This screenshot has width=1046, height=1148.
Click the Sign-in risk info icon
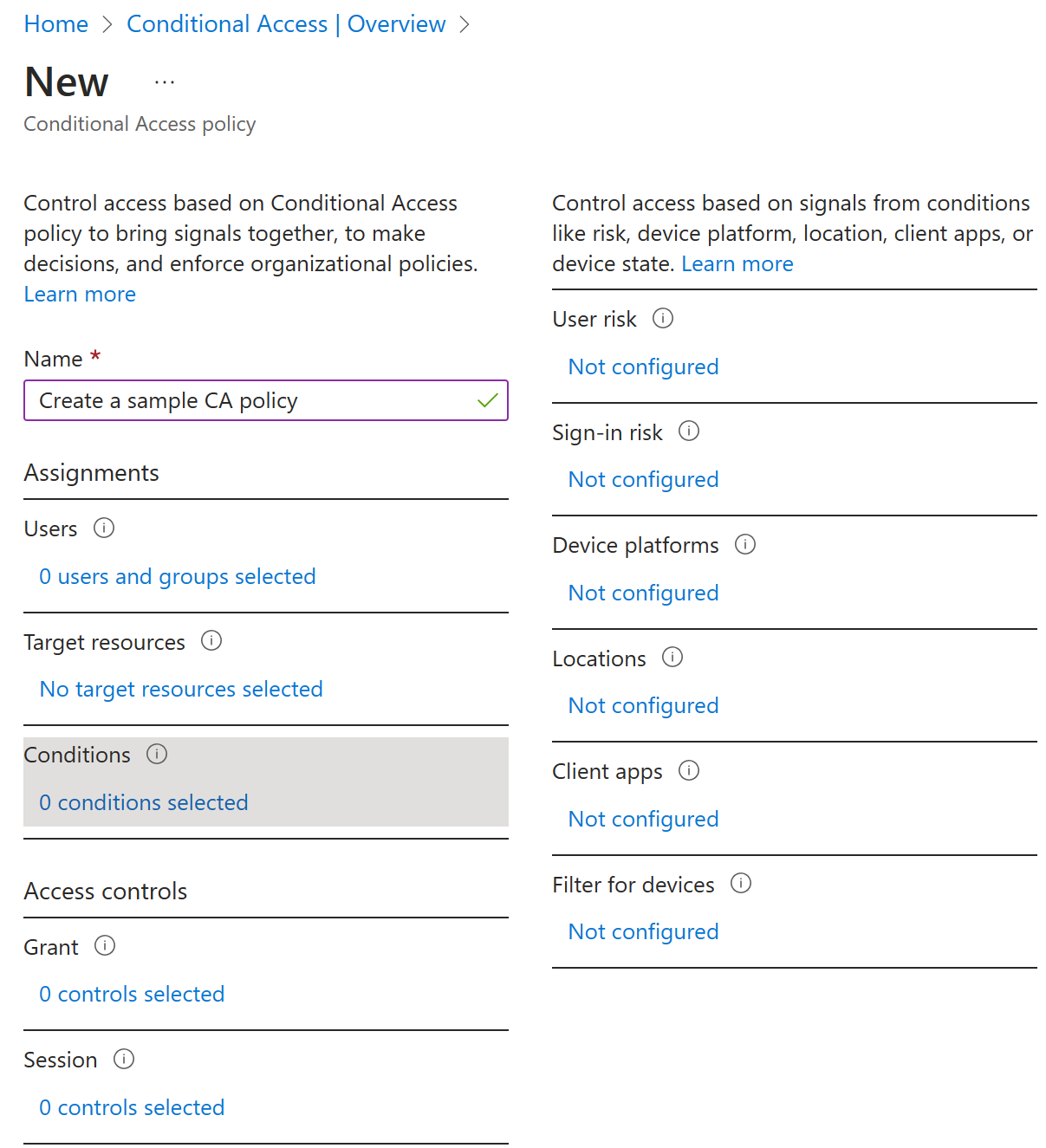[x=689, y=431]
